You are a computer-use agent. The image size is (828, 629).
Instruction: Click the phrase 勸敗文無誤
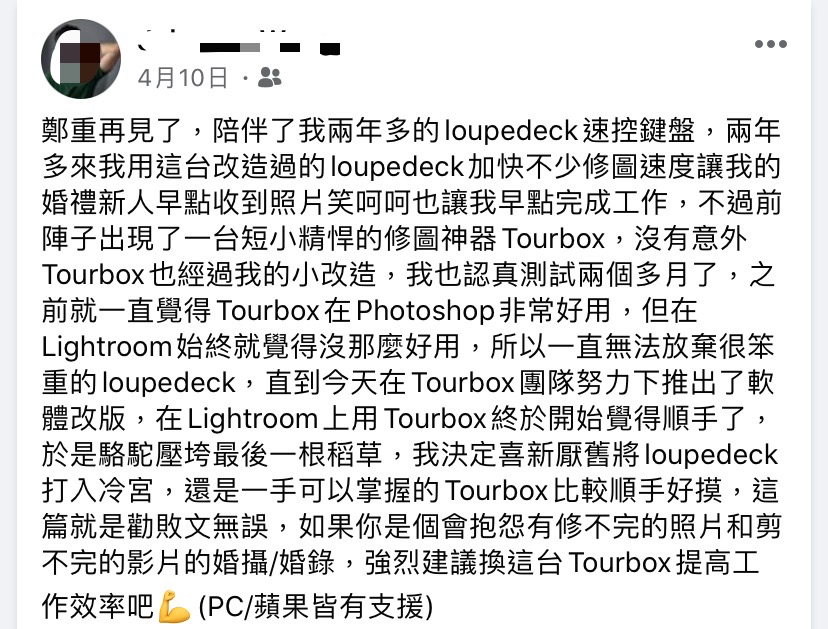pos(197,527)
